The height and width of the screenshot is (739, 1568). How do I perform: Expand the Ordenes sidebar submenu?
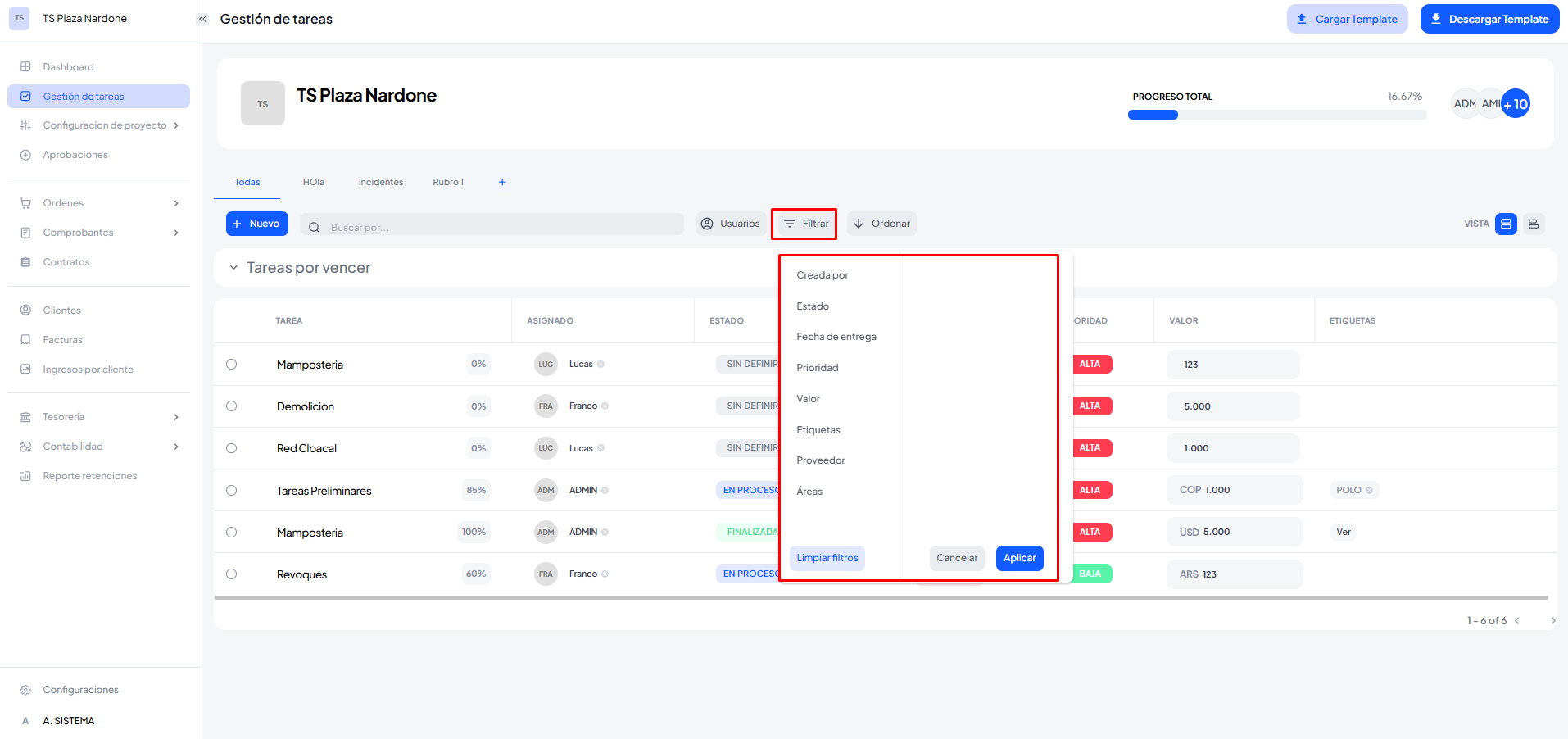click(176, 203)
